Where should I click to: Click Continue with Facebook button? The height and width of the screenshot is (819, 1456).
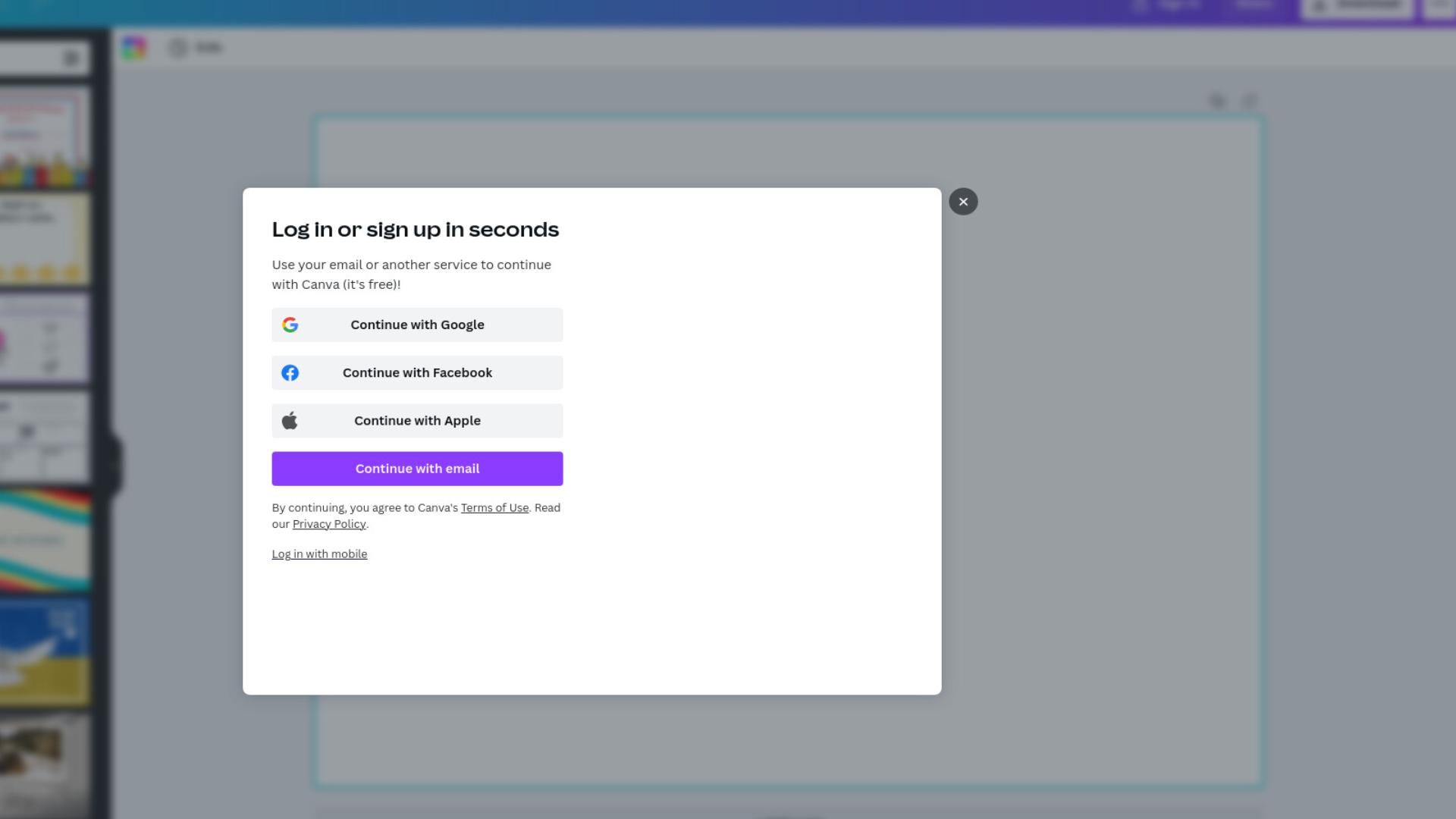[417, 372]
